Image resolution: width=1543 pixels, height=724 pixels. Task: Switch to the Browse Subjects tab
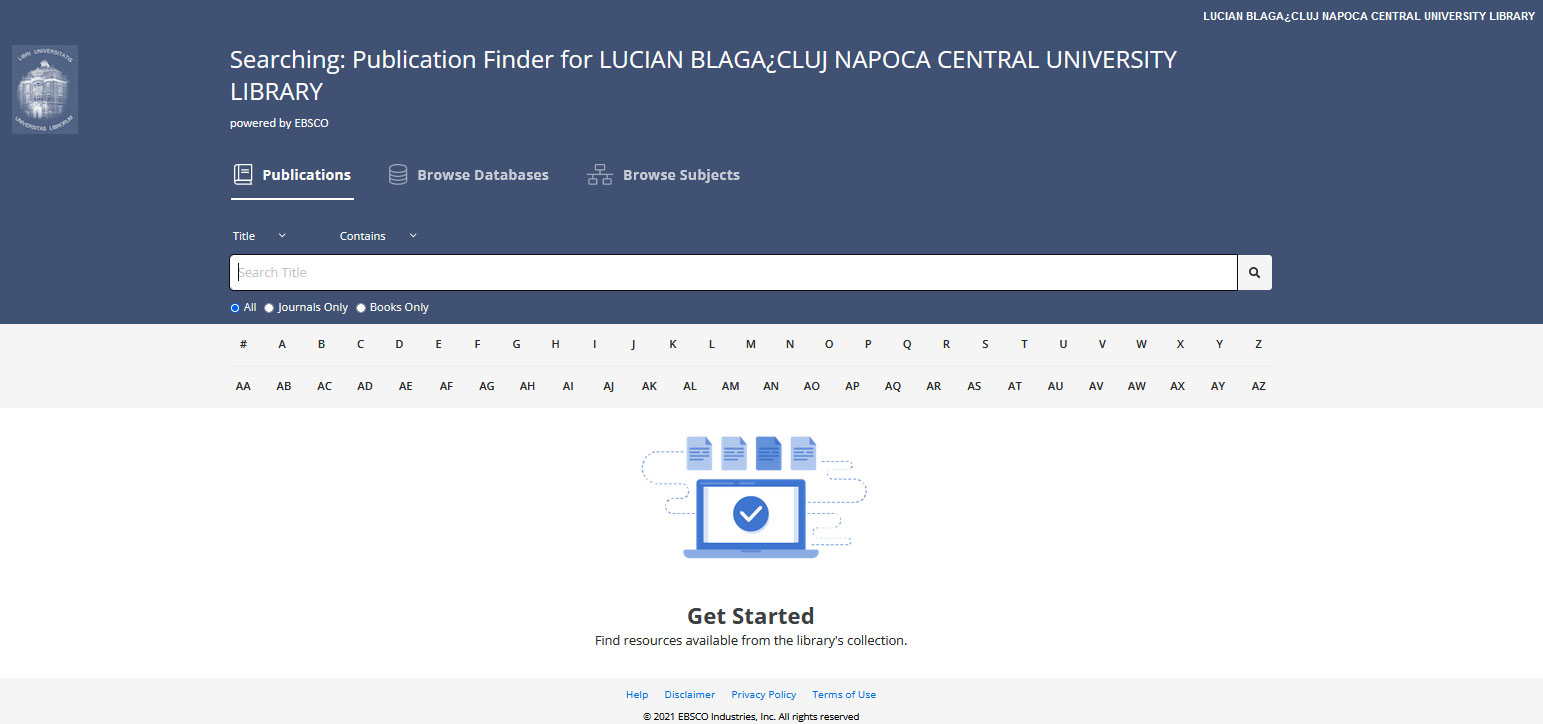(x=663, y=175)
